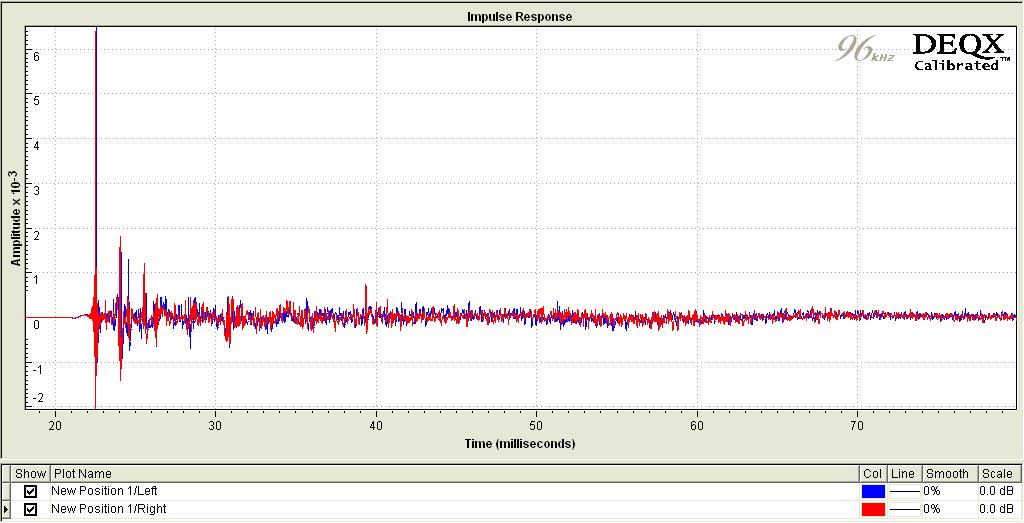Click the red color swatch for Right plot
This screenshot has width=1024, height=523.
pyautogui.click(x=872, y=509)
